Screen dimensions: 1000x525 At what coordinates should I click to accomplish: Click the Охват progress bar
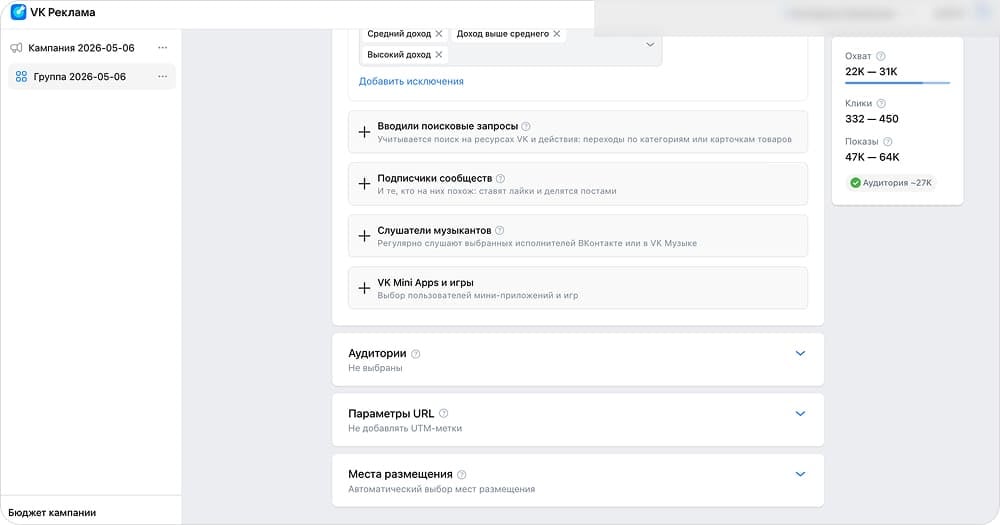[897, 83]
